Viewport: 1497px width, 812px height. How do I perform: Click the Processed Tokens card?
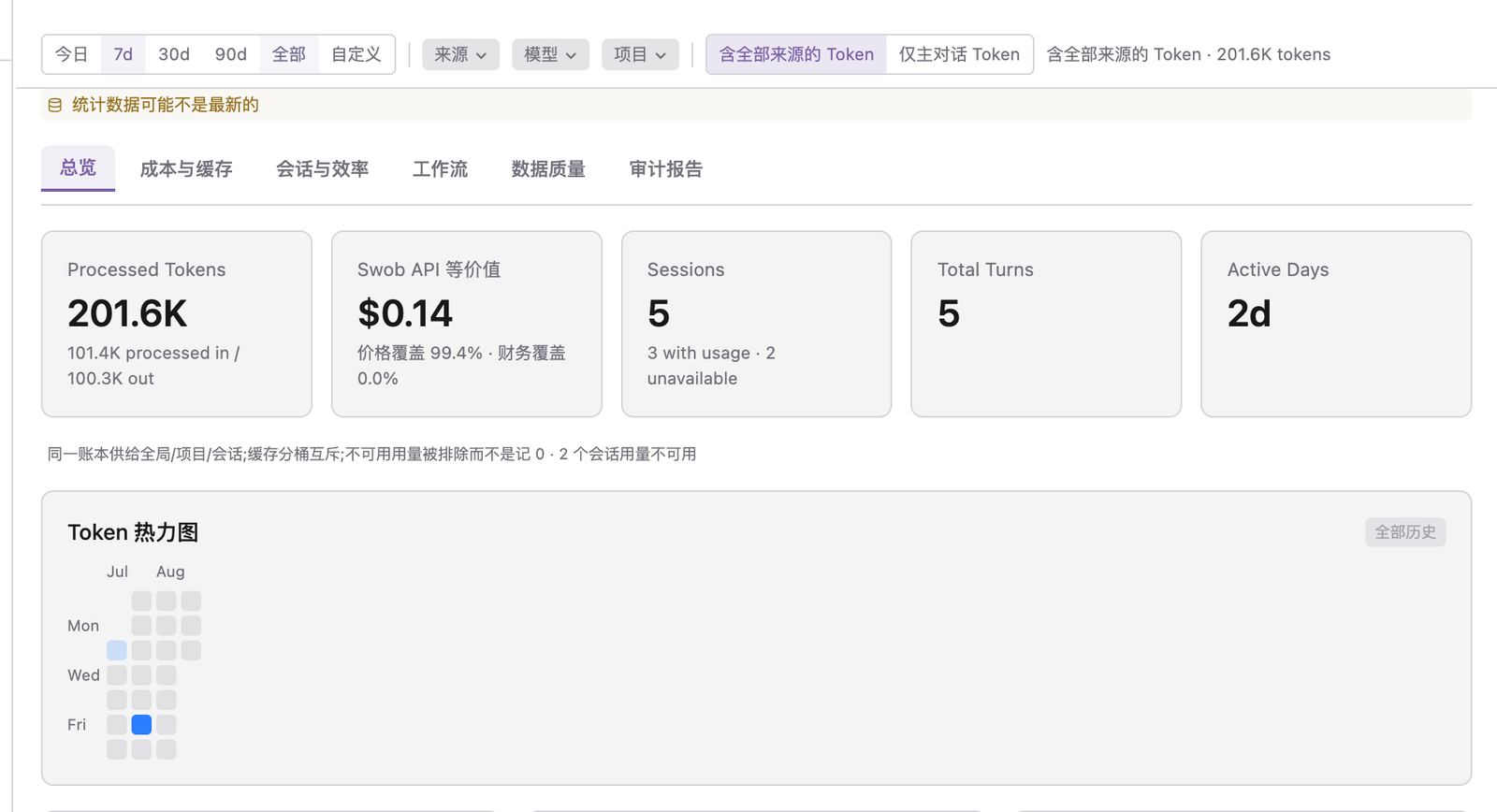tap(177, 324)
